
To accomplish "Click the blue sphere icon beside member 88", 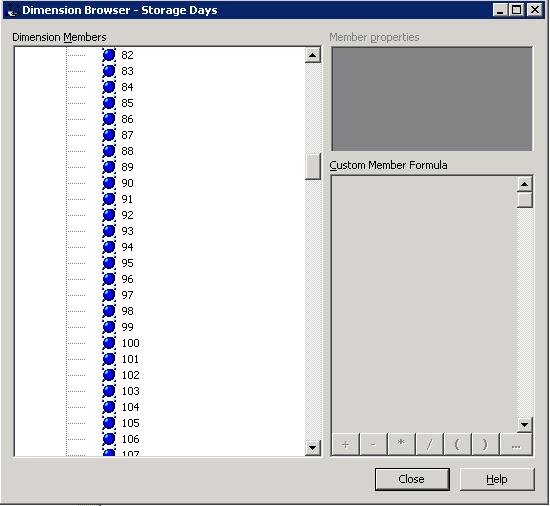I will (109, 151).
